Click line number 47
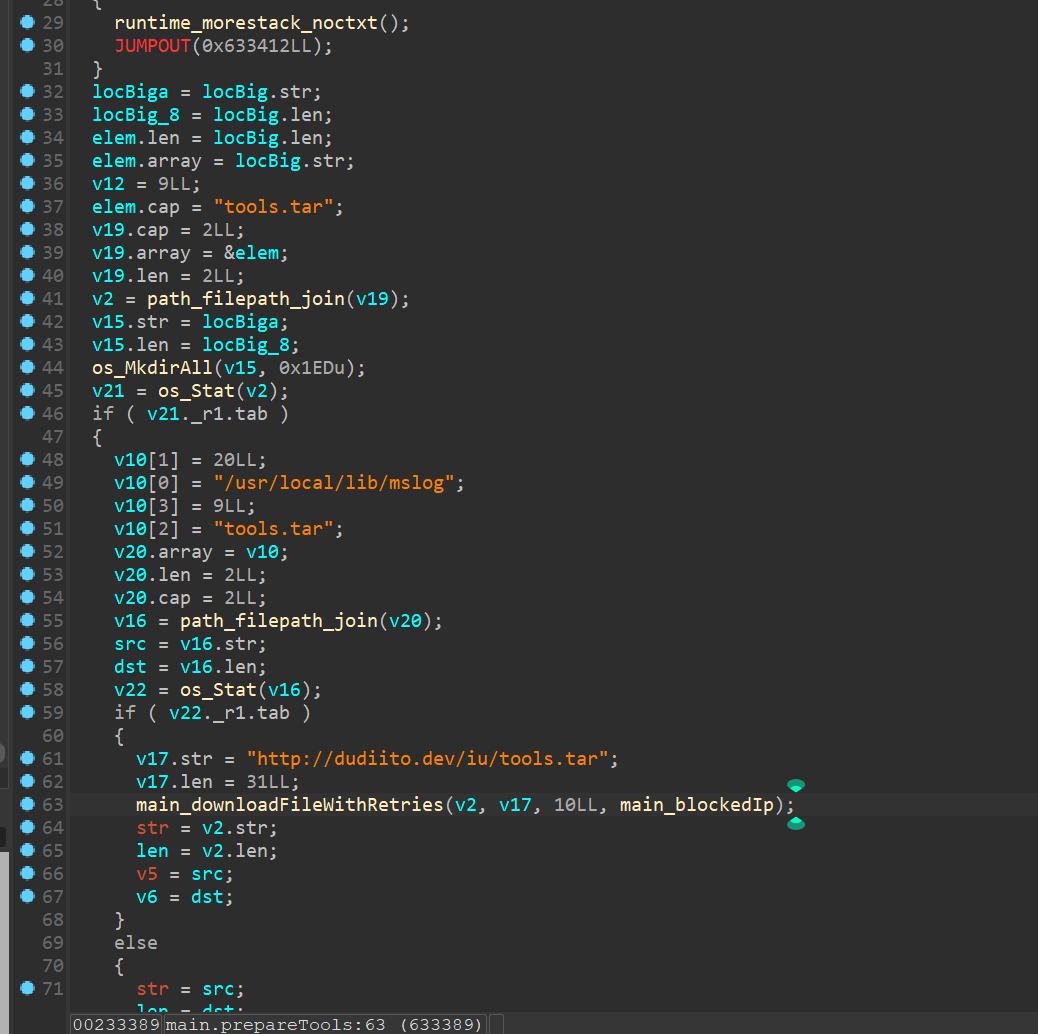This screenshot has width=1038, height=1034. (53, 437)
